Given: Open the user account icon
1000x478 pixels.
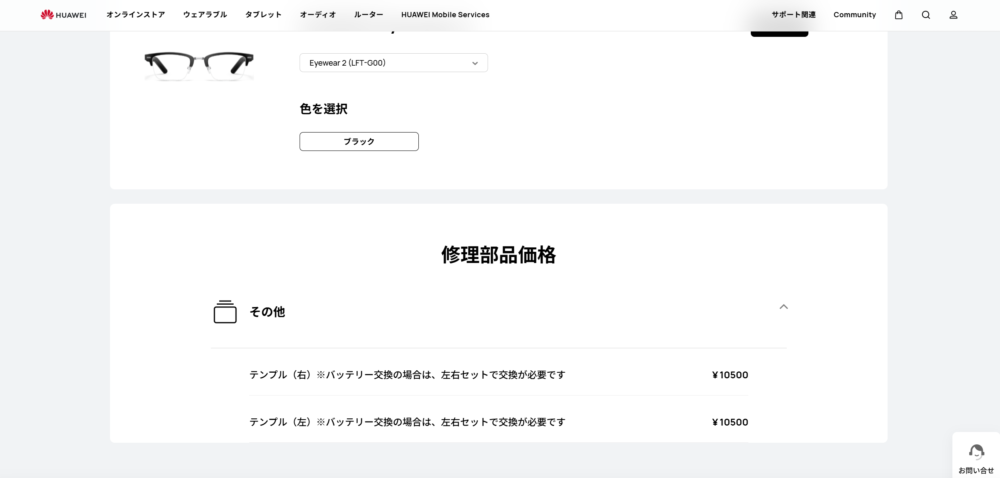Looking at the screenshot, I should tap(953, 15).
